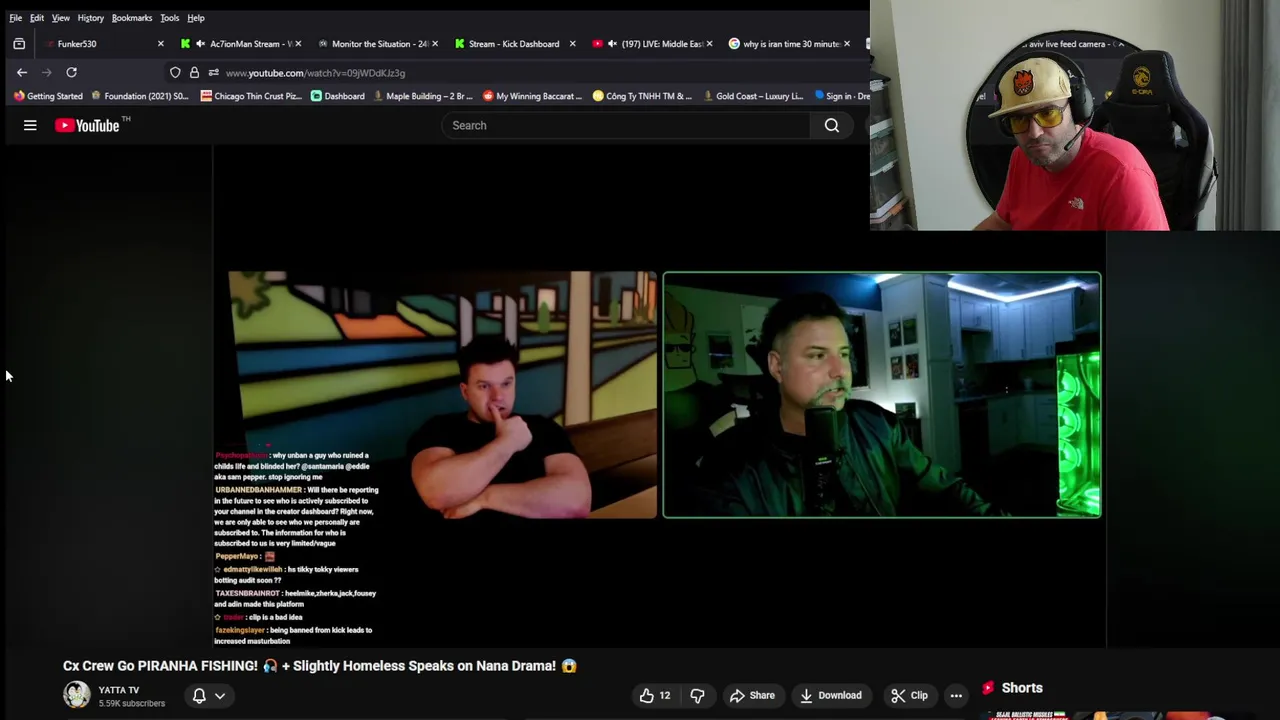Open the YATTA TV channel avatar

[77, 695]
